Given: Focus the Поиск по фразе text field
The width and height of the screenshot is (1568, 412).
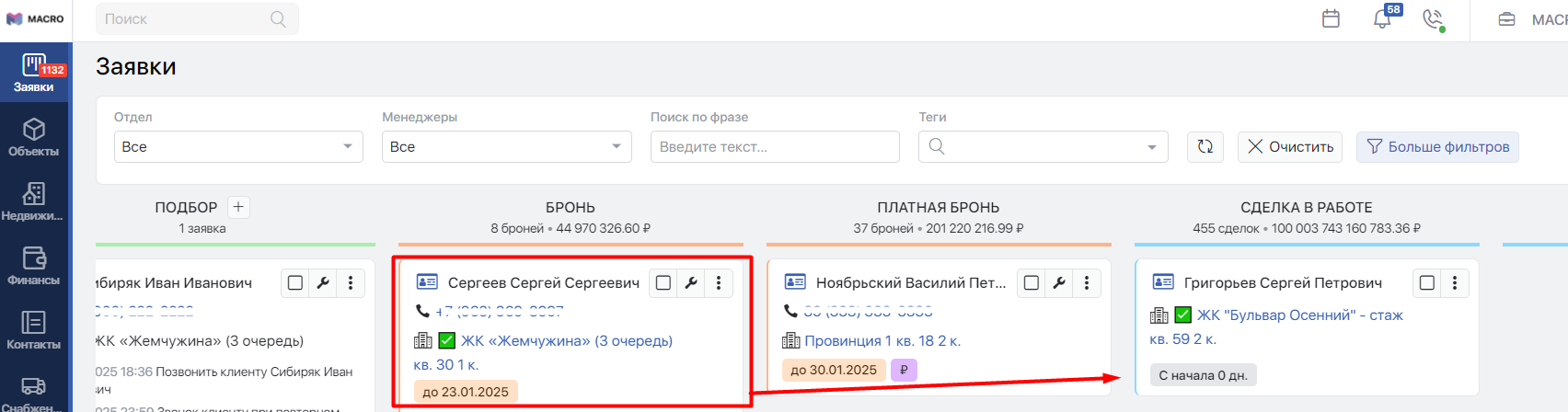Looking at the screenshot, I should point(775,146).
